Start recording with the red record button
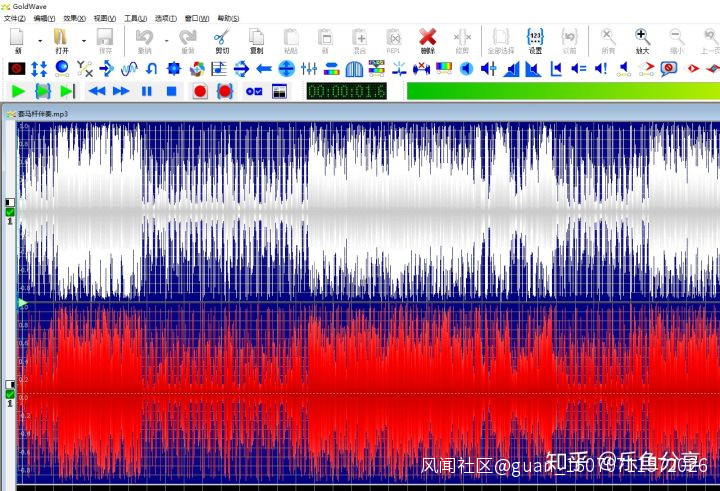720x491 pixels. (x=200, y=91)
